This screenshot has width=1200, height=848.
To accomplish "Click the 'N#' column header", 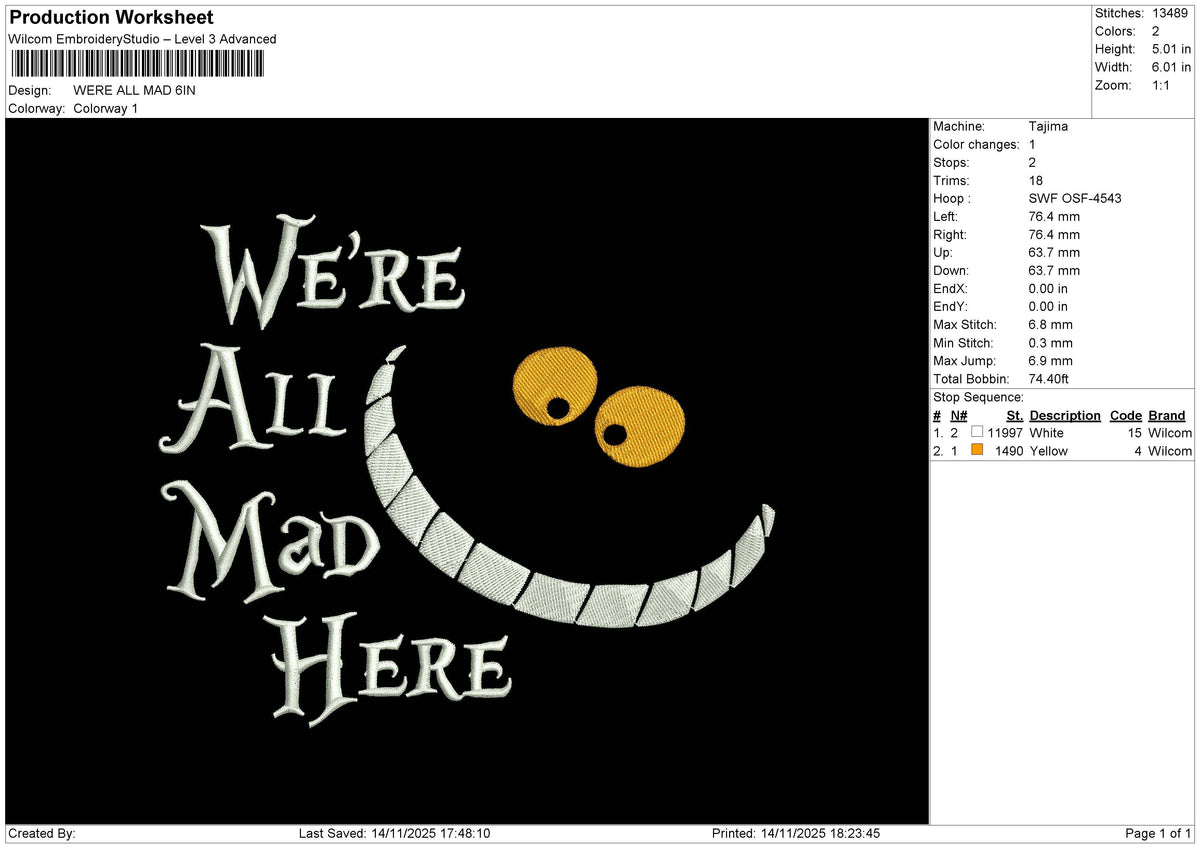I will (x=959, y=415).
